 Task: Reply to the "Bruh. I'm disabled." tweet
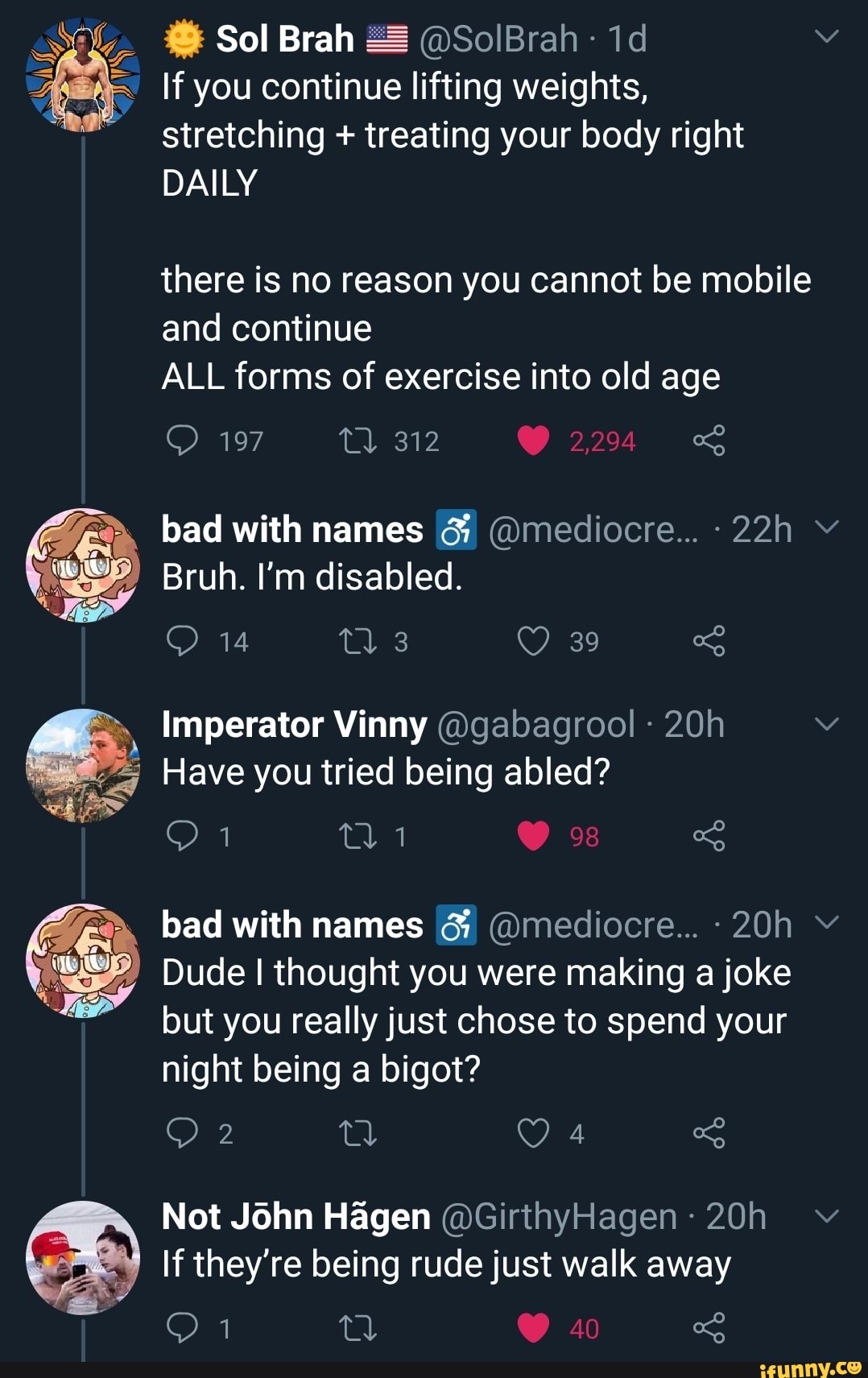[182, 641]
